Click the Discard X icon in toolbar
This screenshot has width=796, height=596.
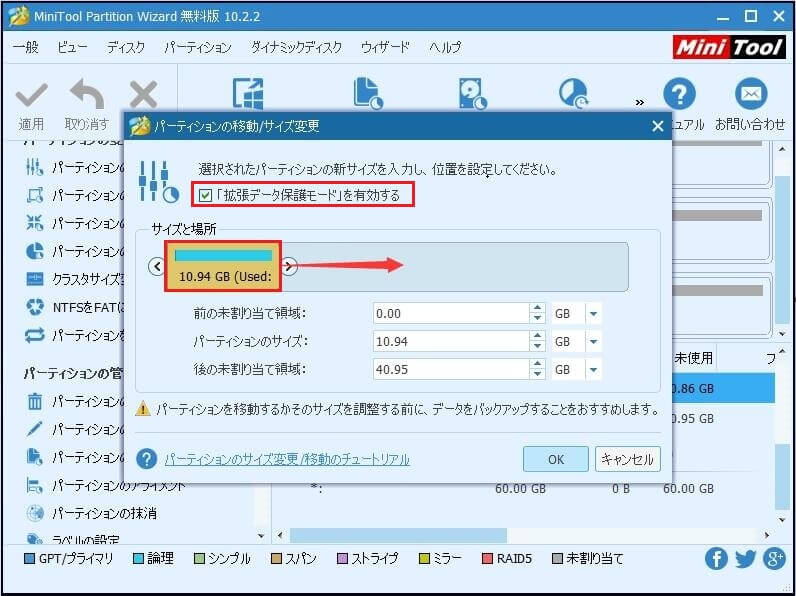coord(143,95)
